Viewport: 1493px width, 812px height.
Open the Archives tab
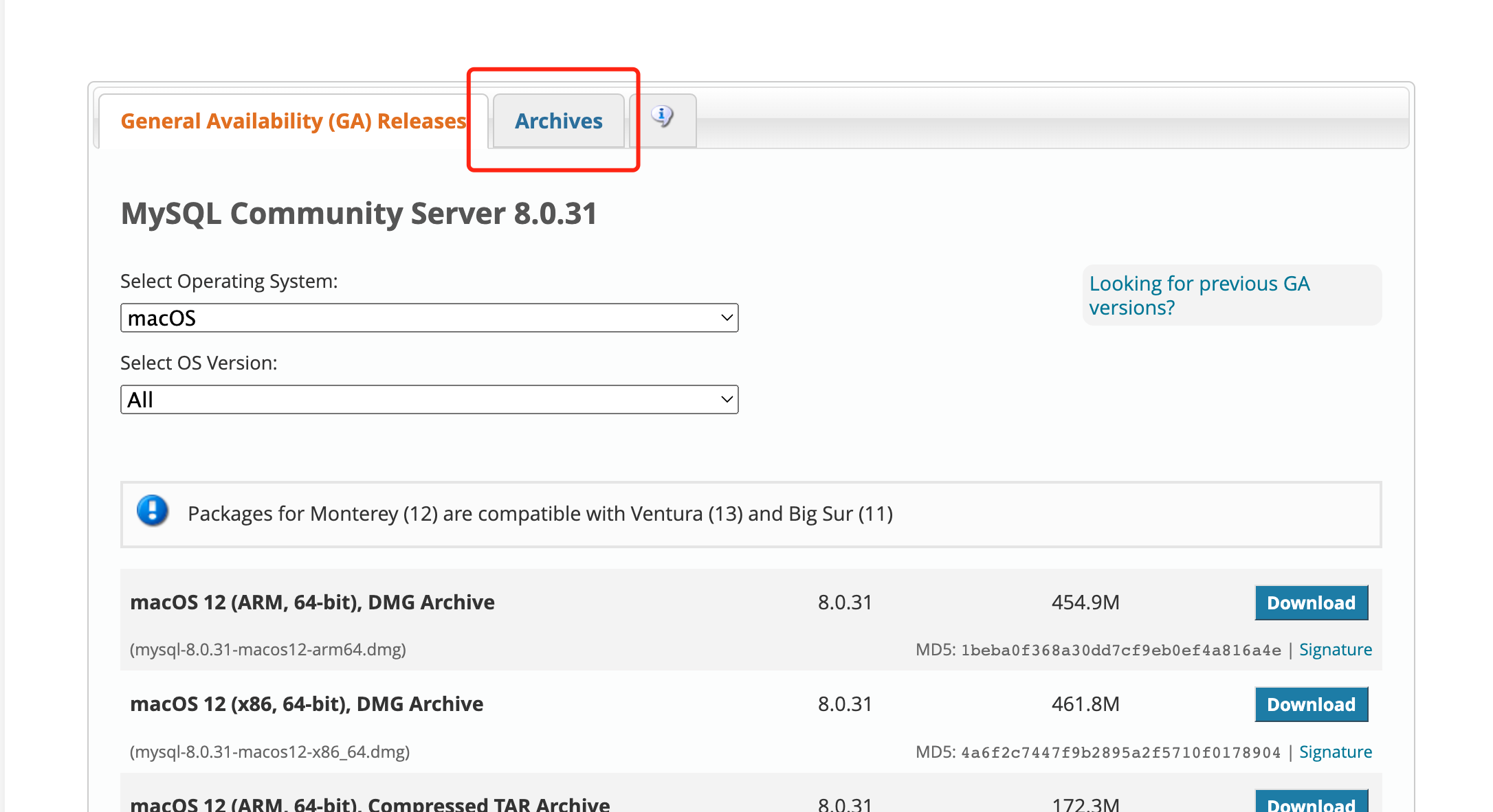pyautogui.click(x=559, y=121)
